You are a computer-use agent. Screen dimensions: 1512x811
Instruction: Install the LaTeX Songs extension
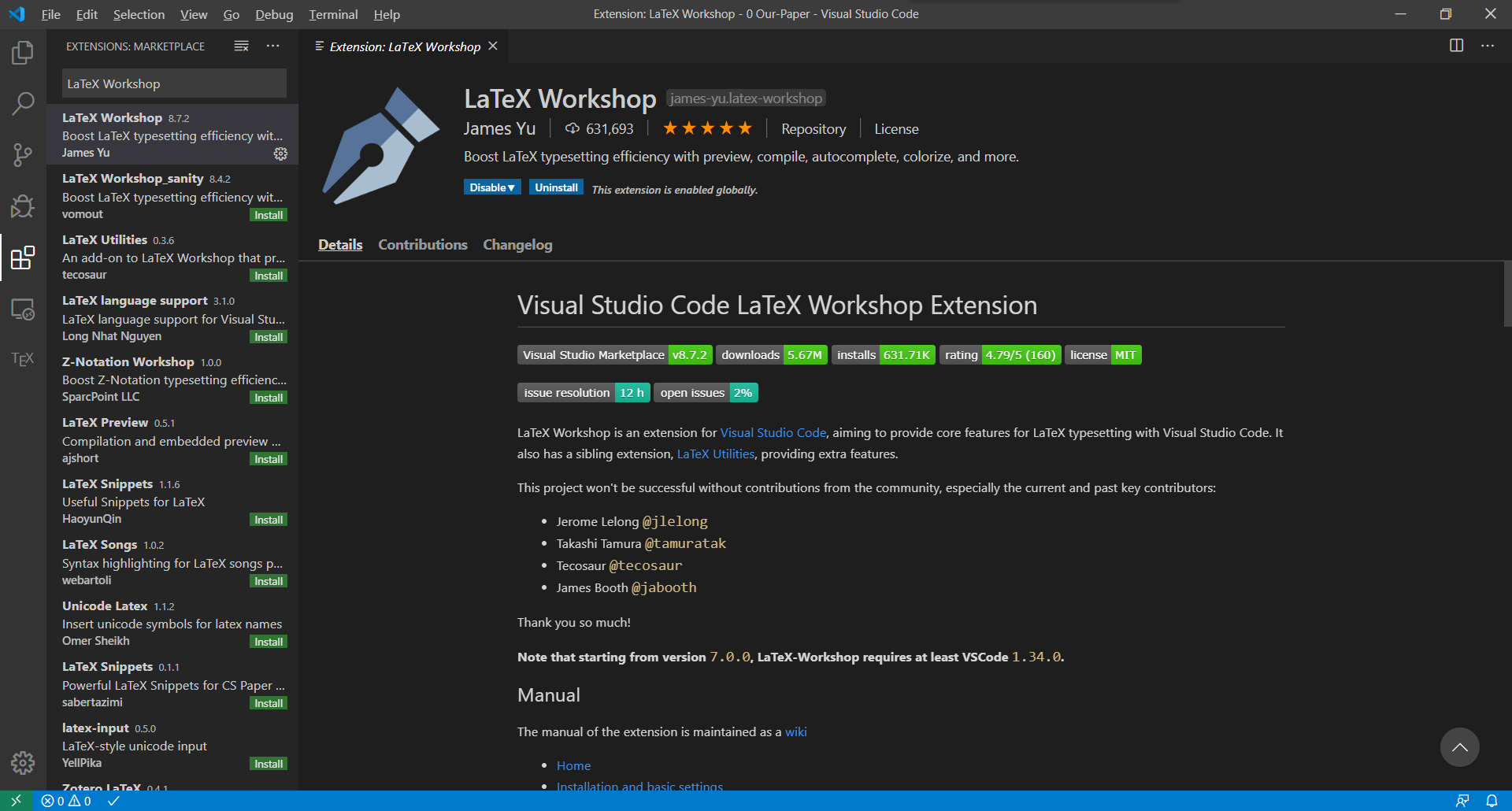click(x=269, y=581)
